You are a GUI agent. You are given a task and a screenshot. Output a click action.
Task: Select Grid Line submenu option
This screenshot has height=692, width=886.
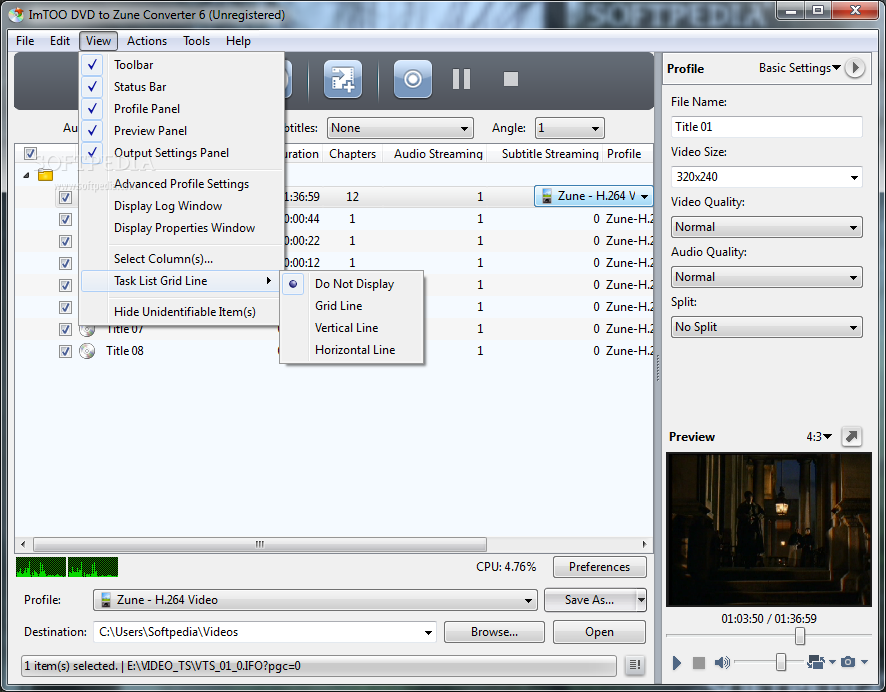coord(351,306)
